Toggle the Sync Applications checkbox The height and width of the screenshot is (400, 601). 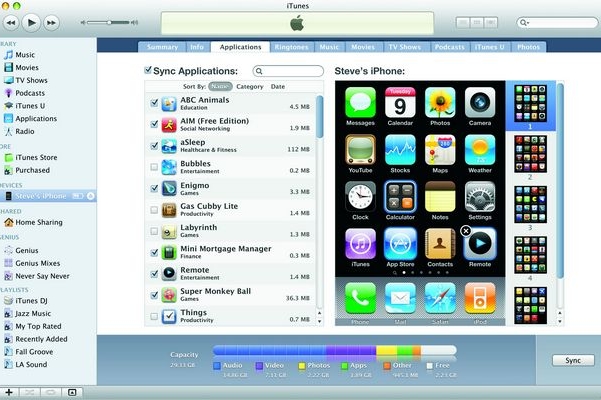tap(148, 70)
